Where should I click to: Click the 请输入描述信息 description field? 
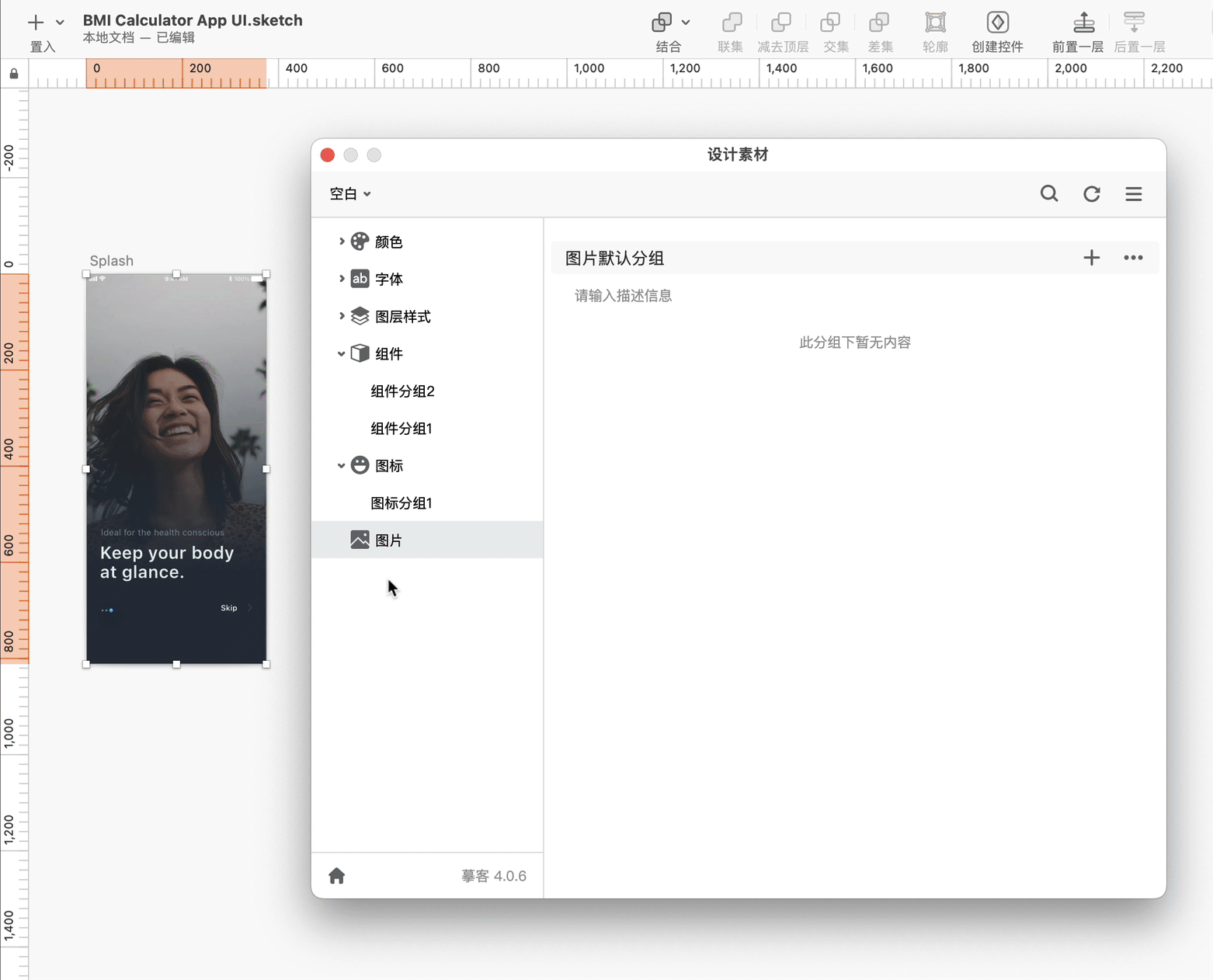pyautogui.click(x=623, y=296)
